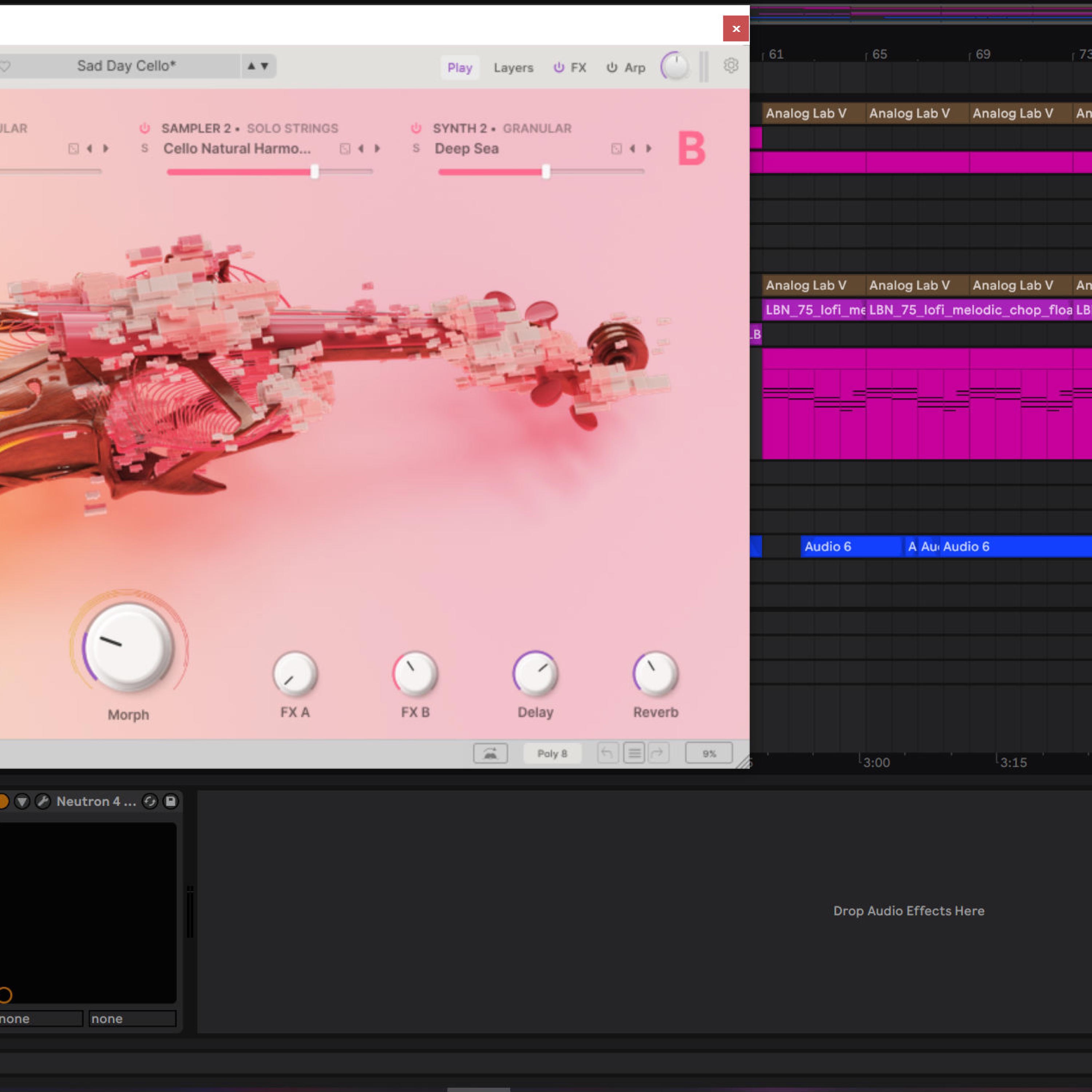Open plugin settings gear icon

point(731,66)
